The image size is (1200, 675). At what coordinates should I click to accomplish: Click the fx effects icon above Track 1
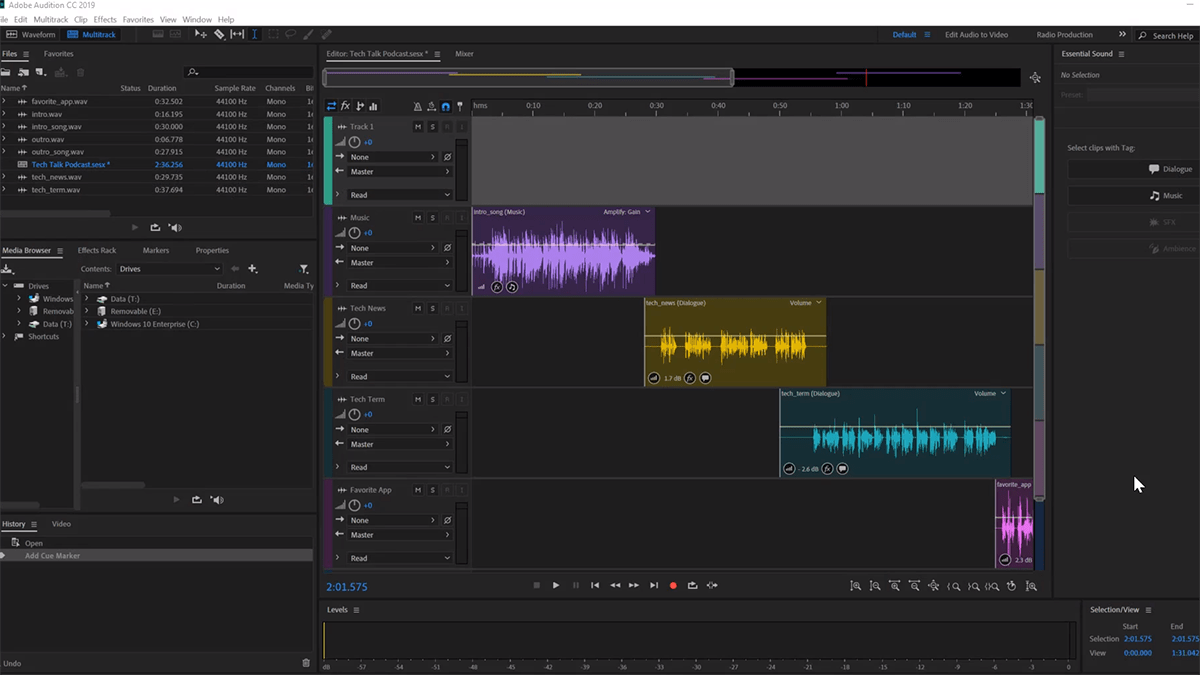coord(345,106)
